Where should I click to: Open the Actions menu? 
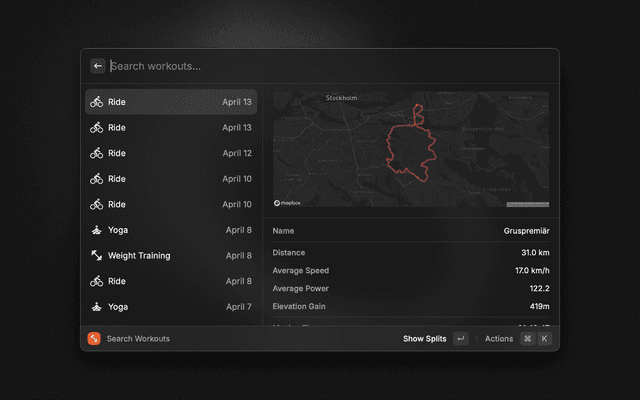(498, 339)
